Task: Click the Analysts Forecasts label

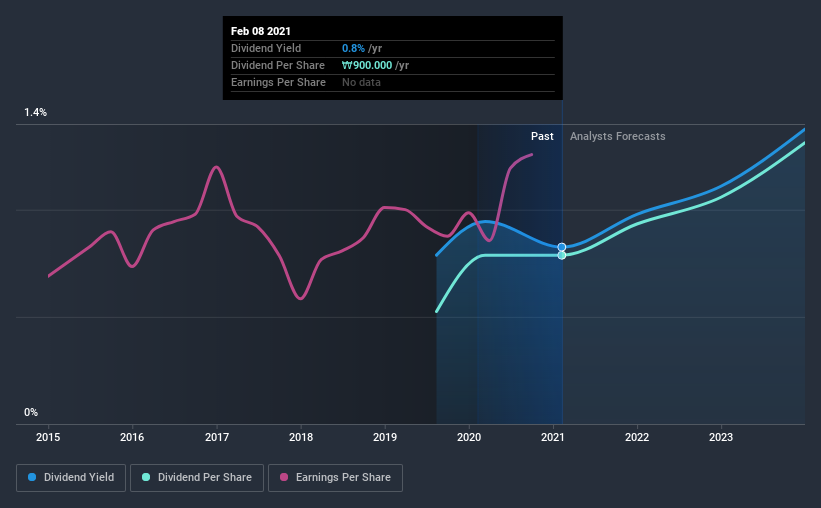Action: (617, 136)
